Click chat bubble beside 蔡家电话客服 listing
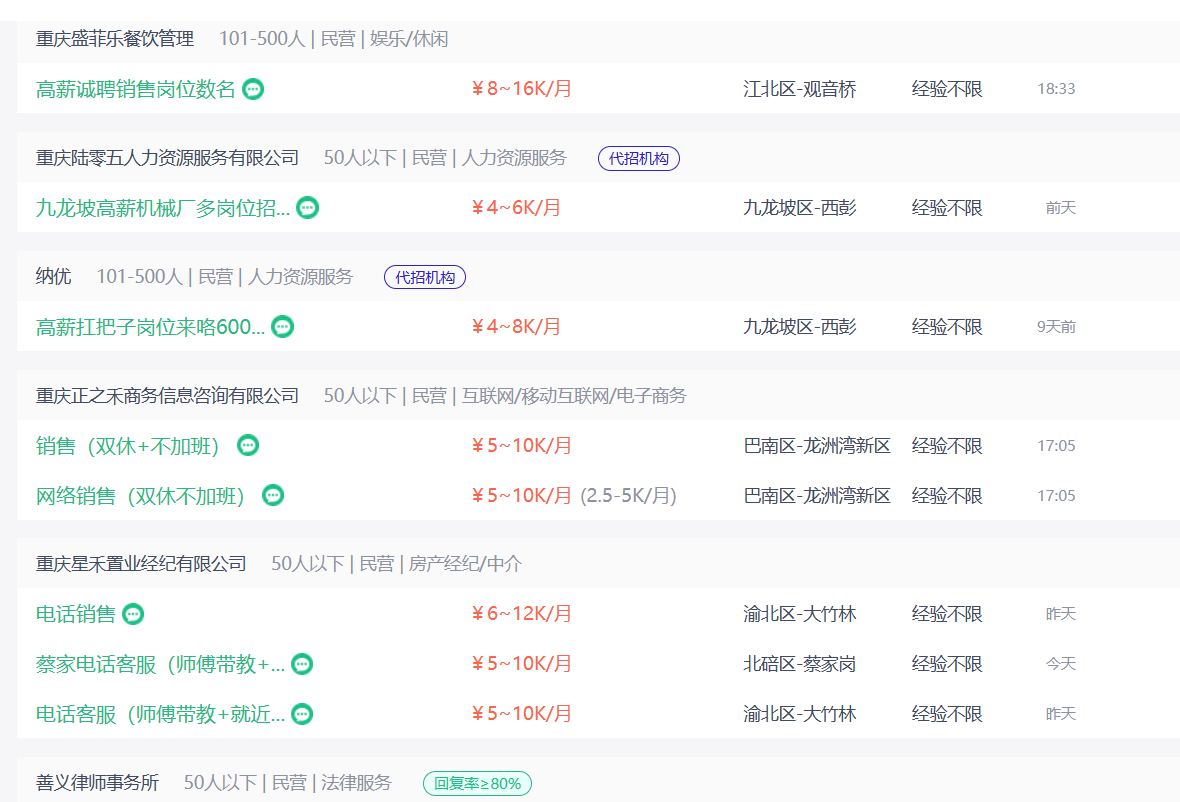This screenshot has height=802, width=1180. click(x=302, y=664)
